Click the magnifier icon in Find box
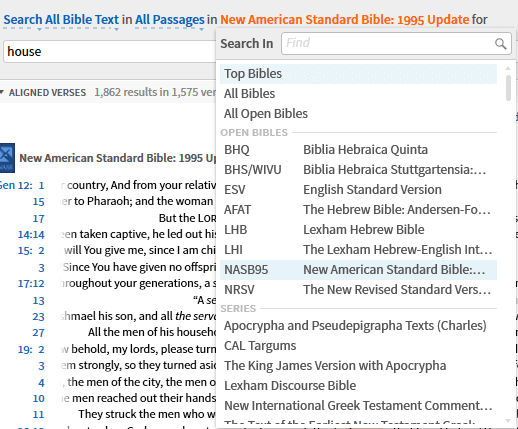This screenshot has width=518, height=429. (500, 44)
